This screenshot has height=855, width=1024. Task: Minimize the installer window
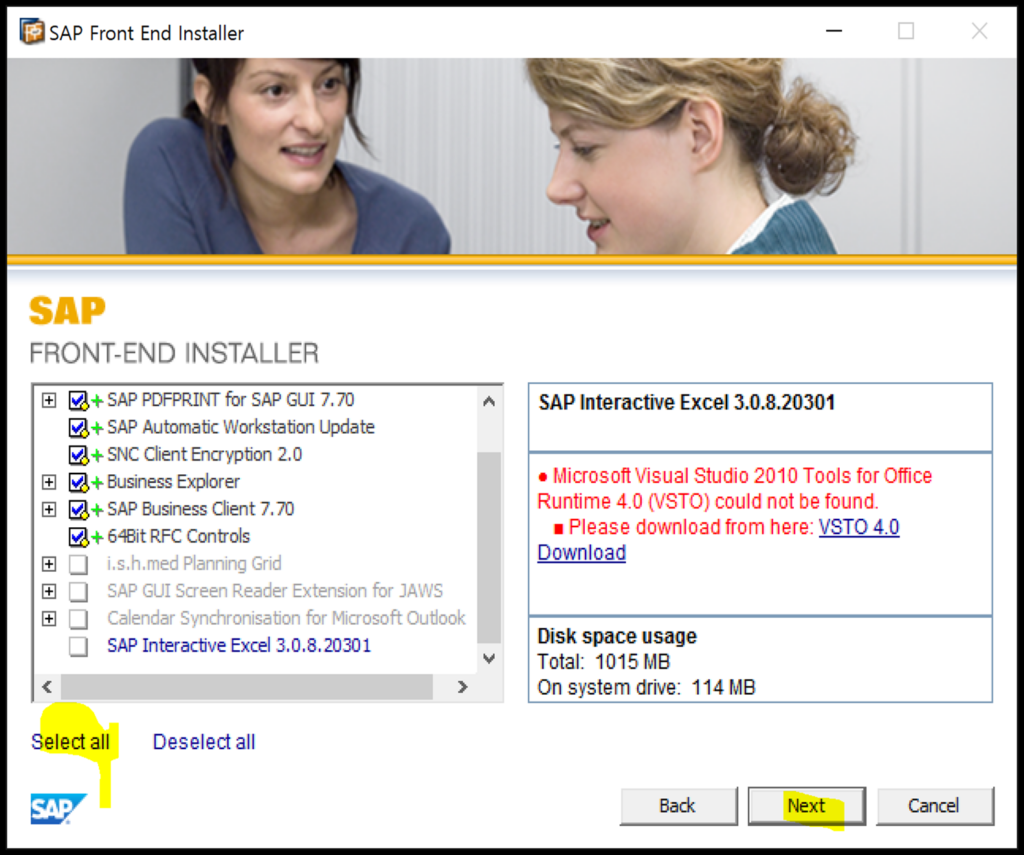pos(834,31)
